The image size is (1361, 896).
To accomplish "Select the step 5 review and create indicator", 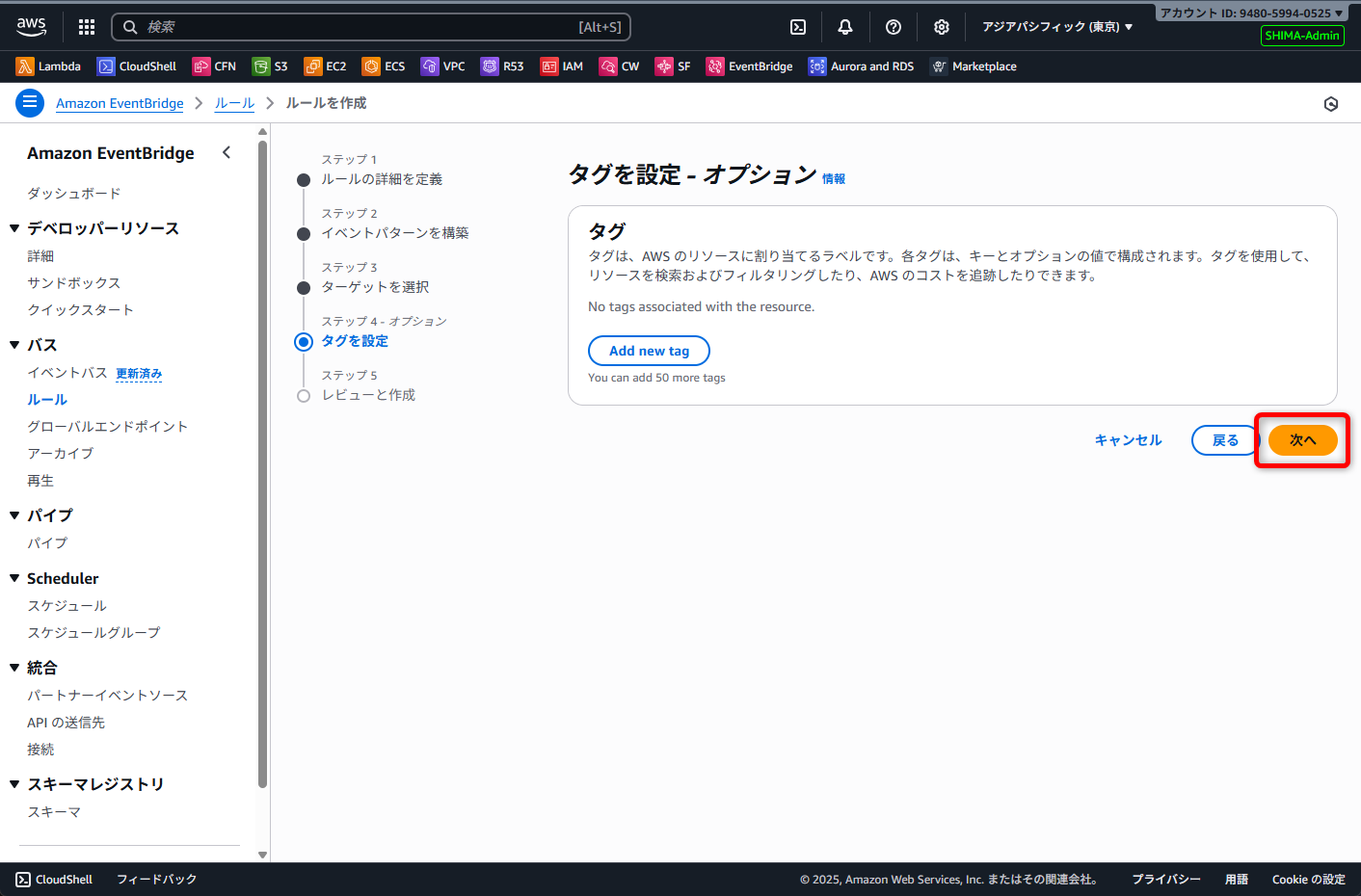I will pyautogui.click(x=304, y=396).
